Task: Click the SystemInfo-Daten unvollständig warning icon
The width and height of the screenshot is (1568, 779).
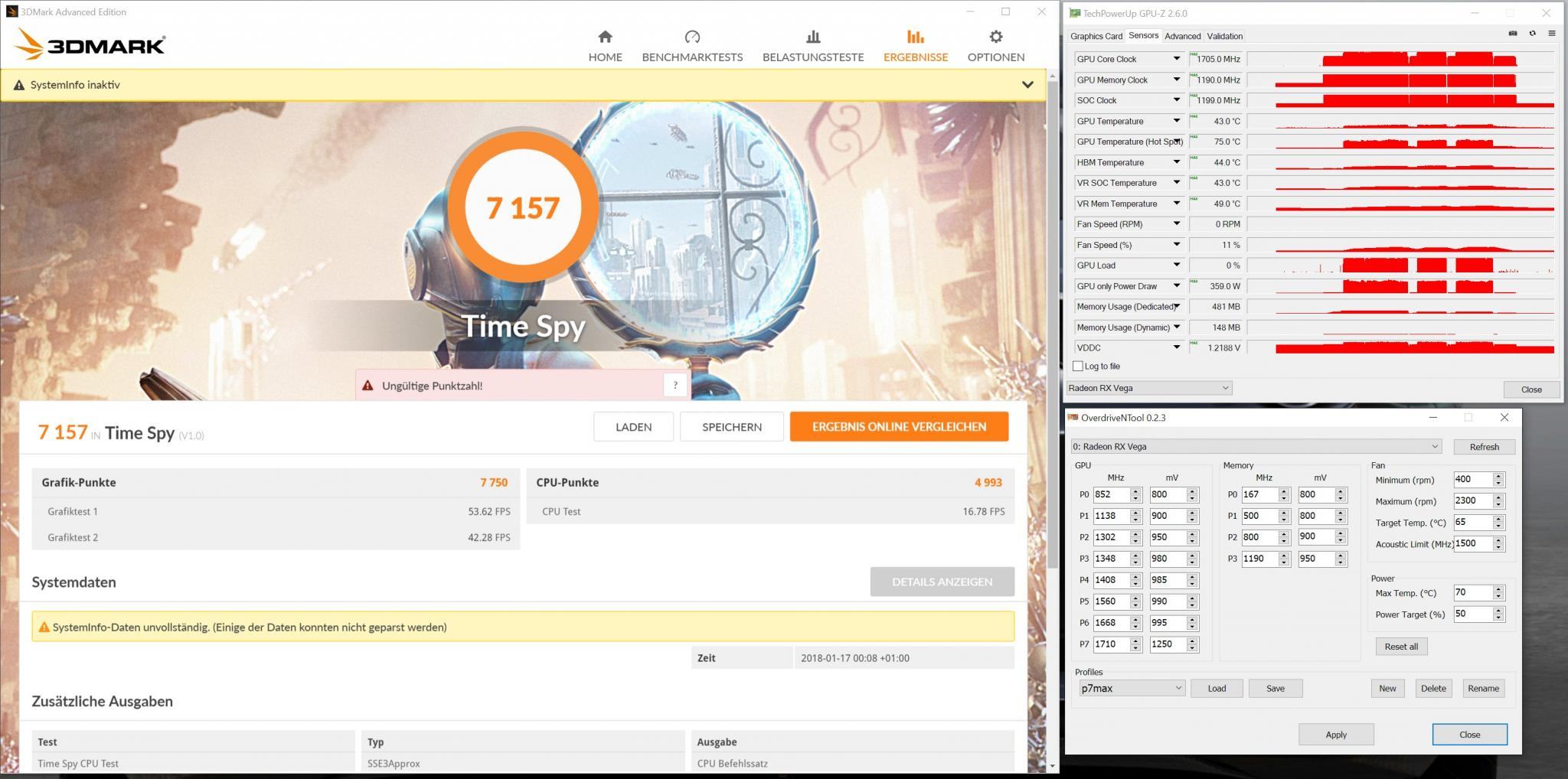Action: point(44,627)
